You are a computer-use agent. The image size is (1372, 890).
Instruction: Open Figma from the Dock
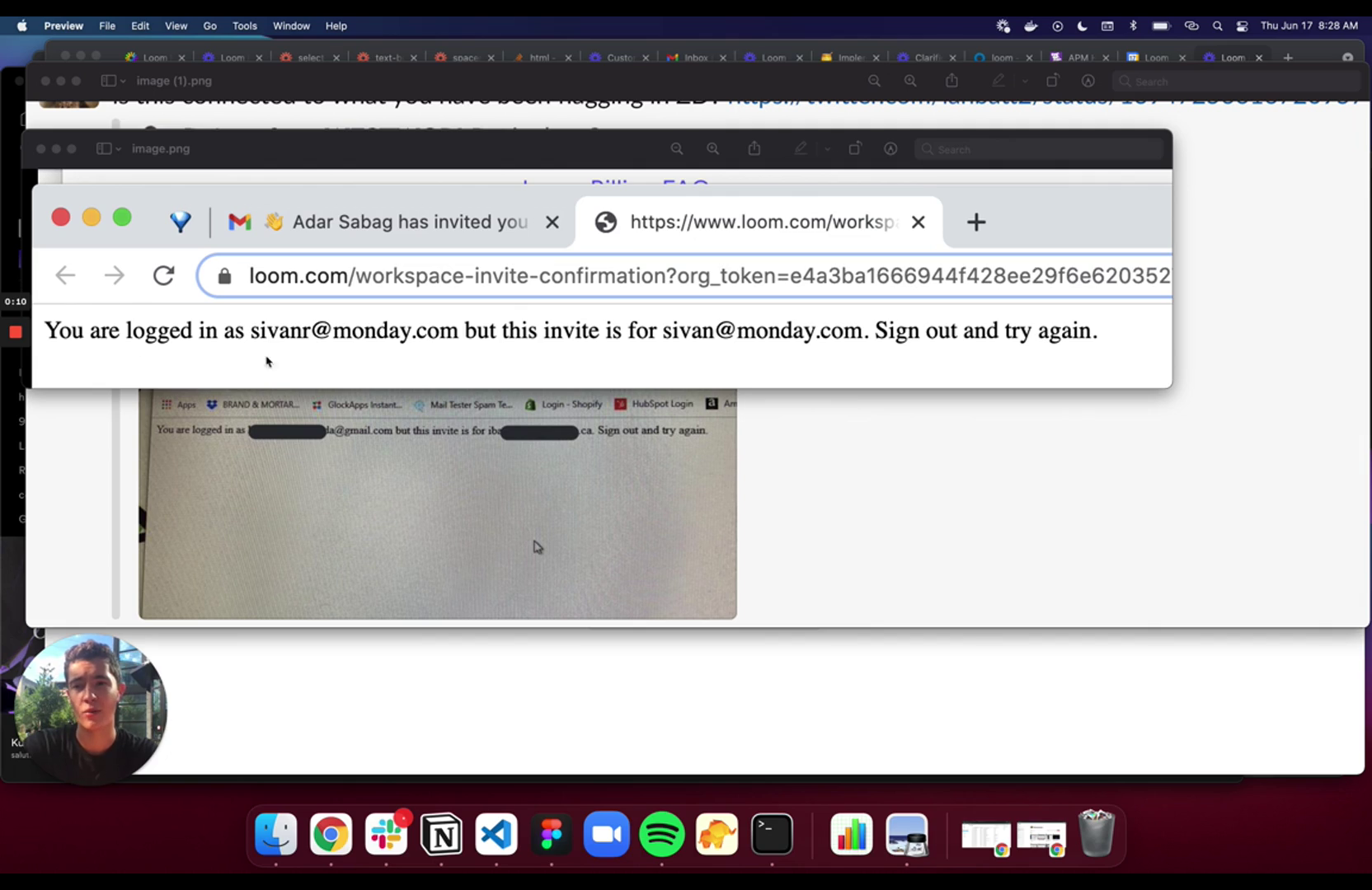tap(552, 835)
